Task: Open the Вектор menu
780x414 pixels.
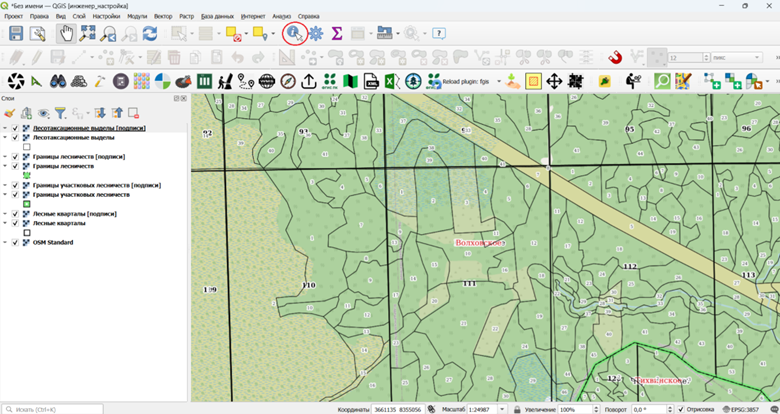Action: pos(163,16)
